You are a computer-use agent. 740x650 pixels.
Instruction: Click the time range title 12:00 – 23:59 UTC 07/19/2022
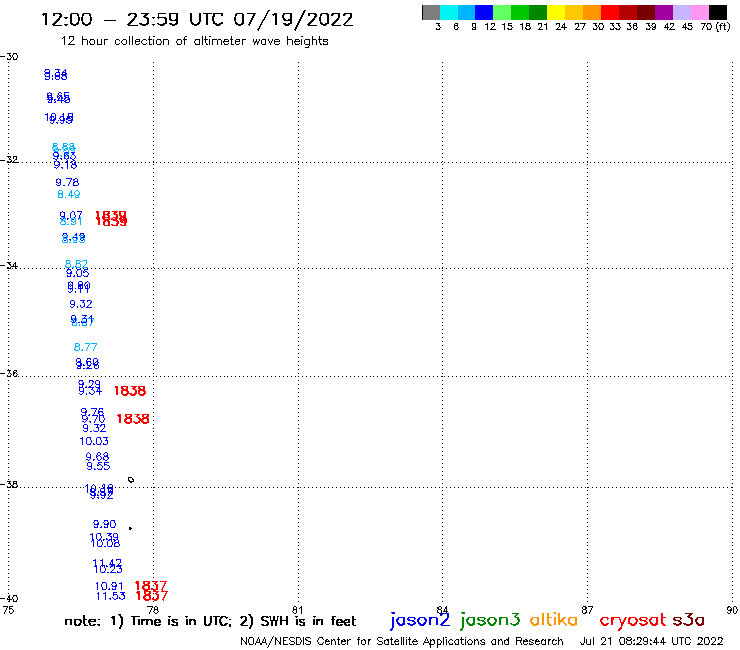(197, 19)
